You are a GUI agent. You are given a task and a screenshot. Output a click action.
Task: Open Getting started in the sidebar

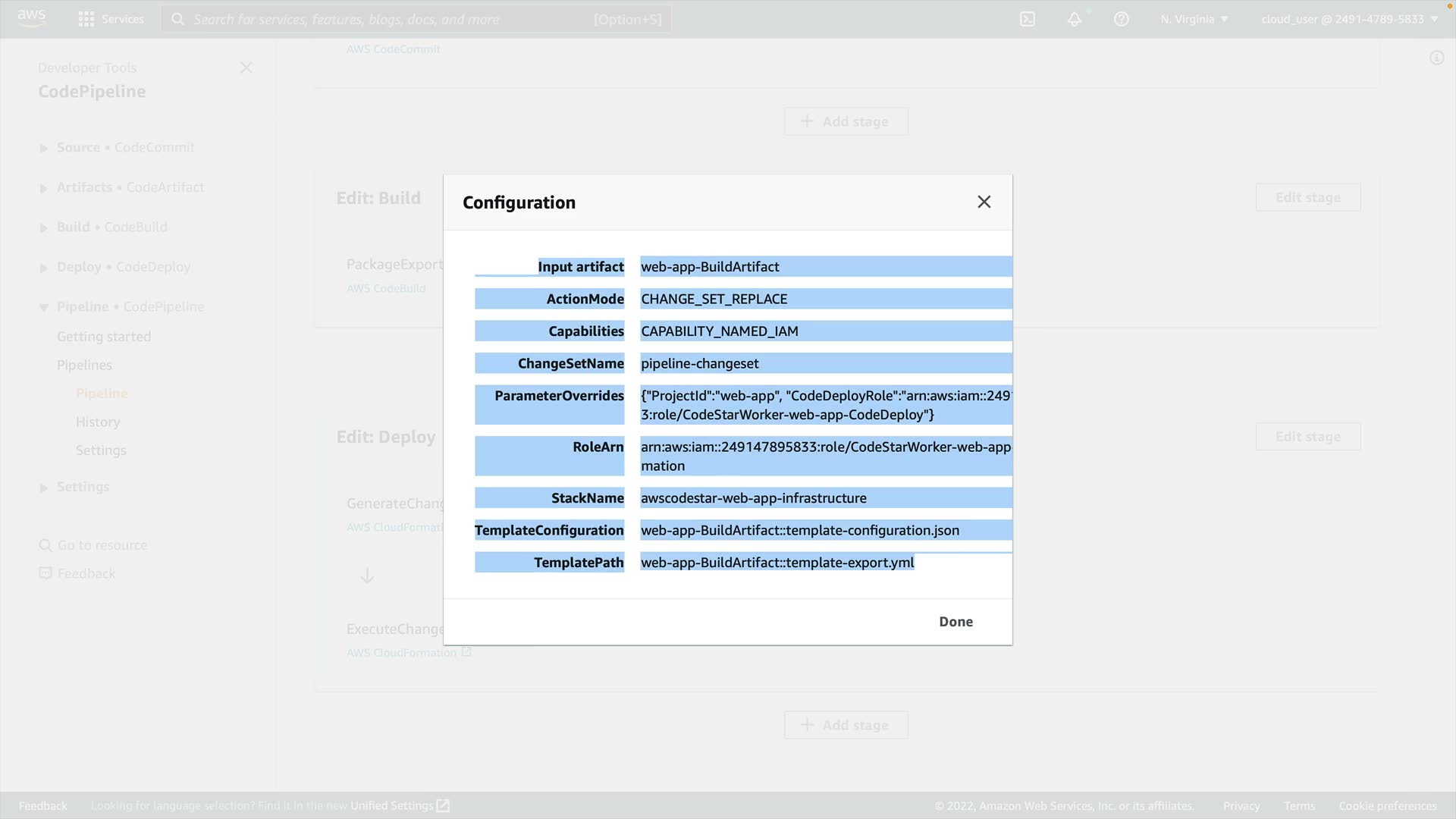pos(104,336)
